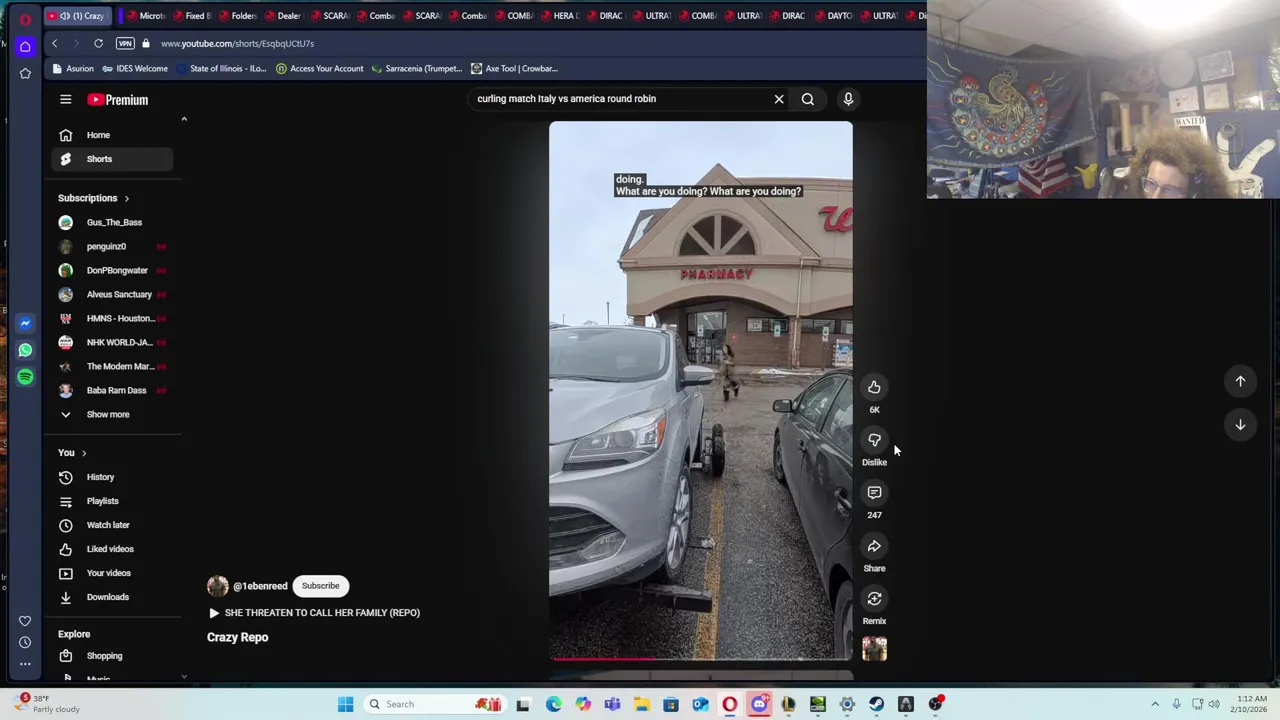
Task: Click the YouTube Premium logo
Action: coord(118,99)
